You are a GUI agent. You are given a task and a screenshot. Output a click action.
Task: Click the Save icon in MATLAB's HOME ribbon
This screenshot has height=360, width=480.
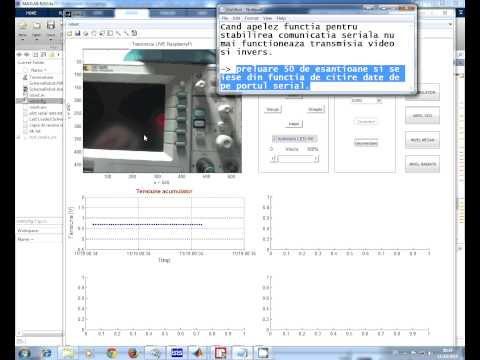pyautogui.click(x=51, y=26)
